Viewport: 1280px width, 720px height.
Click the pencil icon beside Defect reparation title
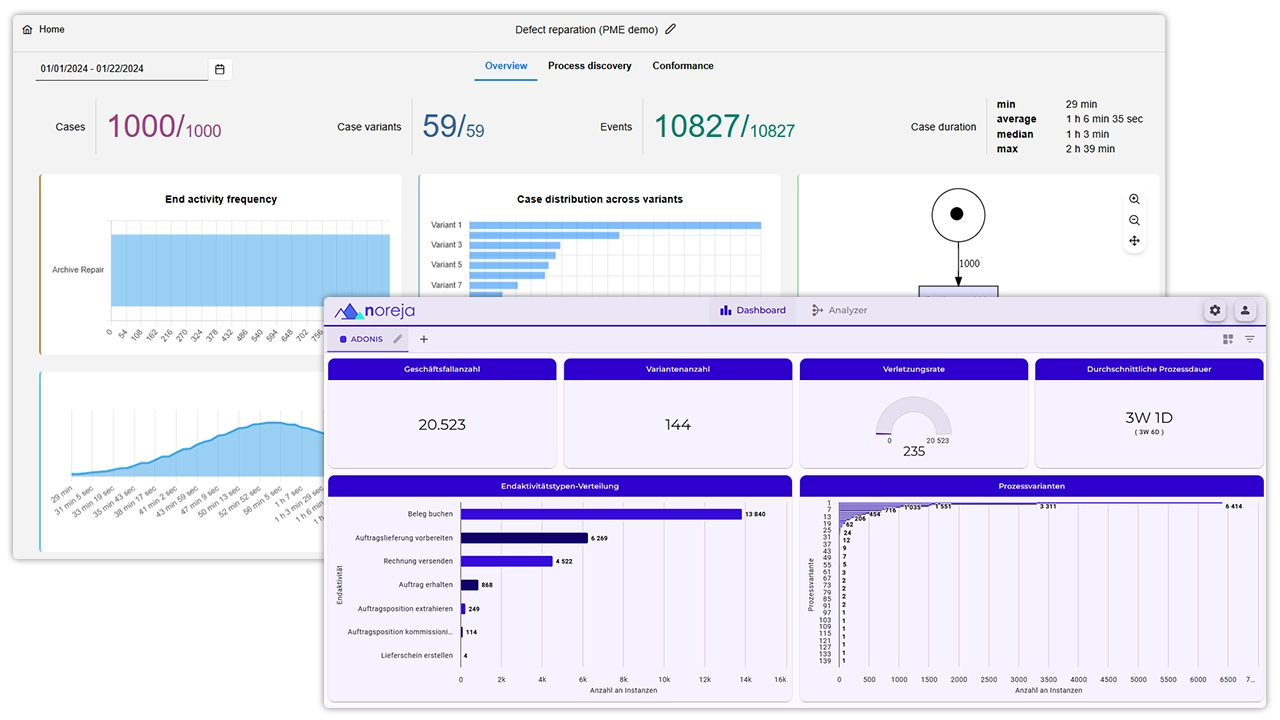(x=671, y=30)
